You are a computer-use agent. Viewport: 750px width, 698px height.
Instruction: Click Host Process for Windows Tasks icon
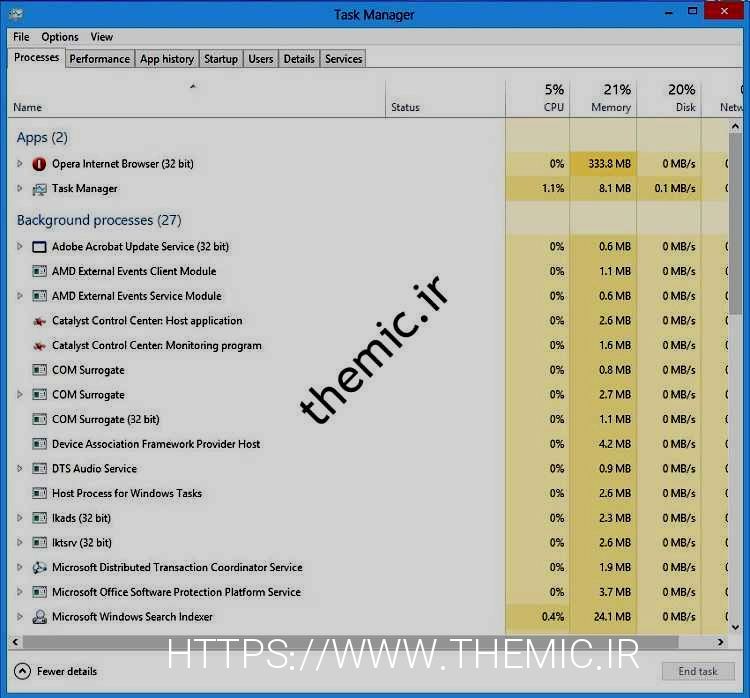39,493
